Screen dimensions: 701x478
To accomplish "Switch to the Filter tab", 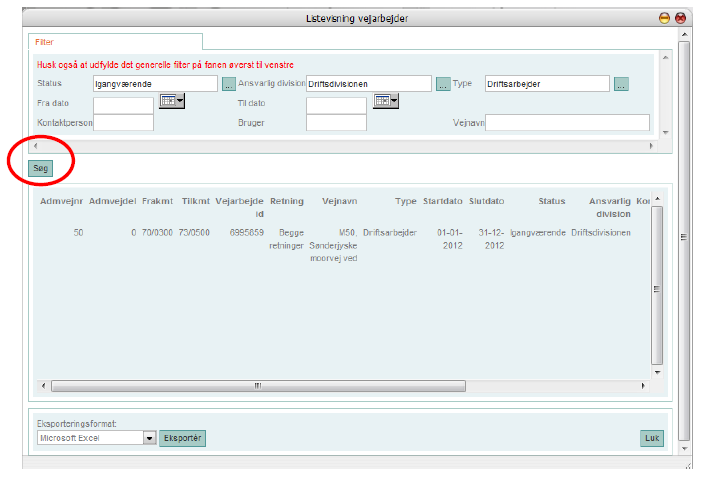I will [45, 43].
